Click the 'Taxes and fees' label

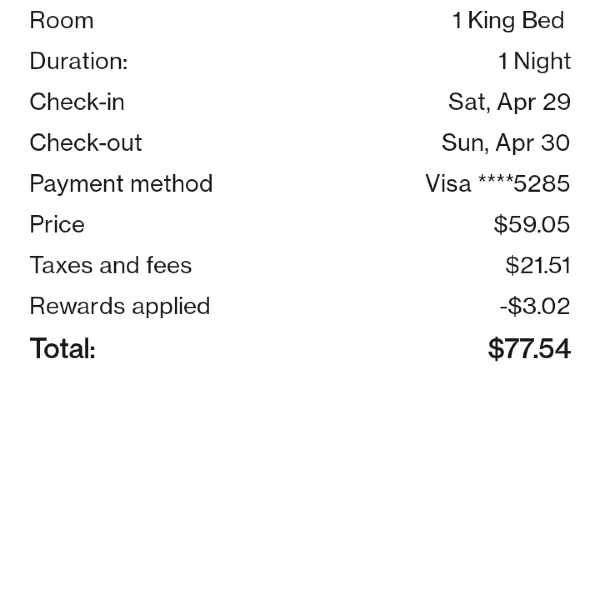click(110, 266)
